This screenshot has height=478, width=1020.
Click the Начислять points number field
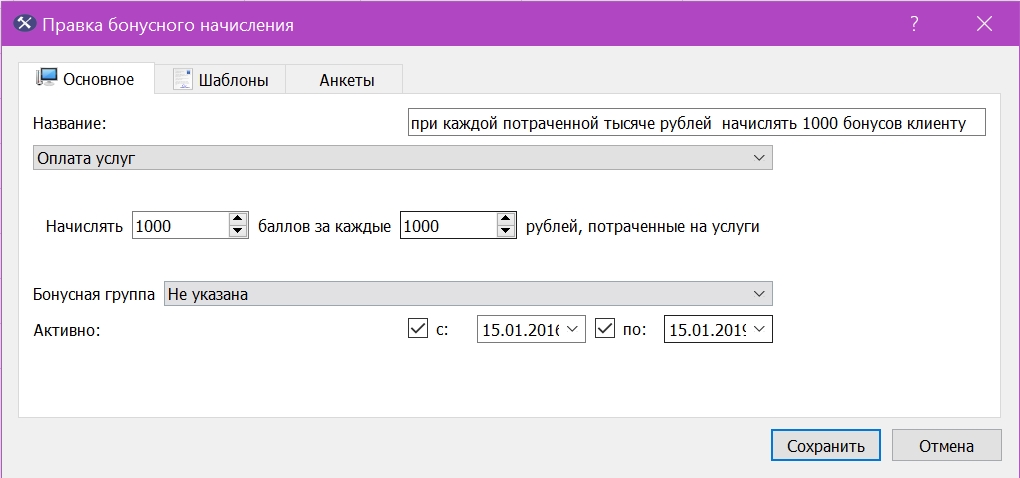coord(181,226)
